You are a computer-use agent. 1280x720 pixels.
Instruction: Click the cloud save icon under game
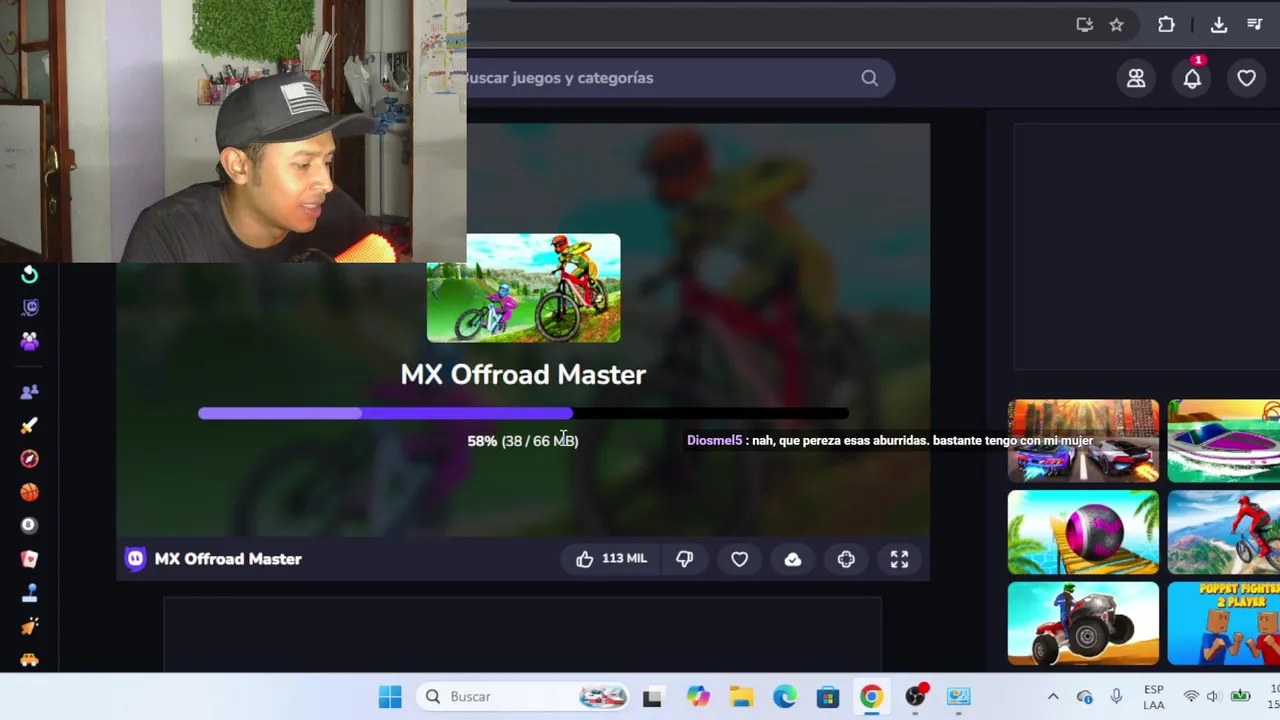tap(793, 559)
